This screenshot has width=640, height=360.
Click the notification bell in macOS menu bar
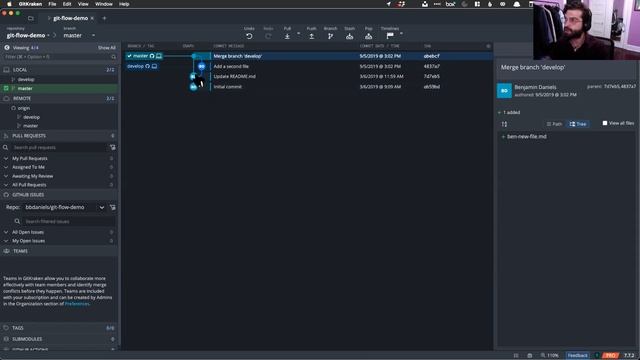click(516, 4)
